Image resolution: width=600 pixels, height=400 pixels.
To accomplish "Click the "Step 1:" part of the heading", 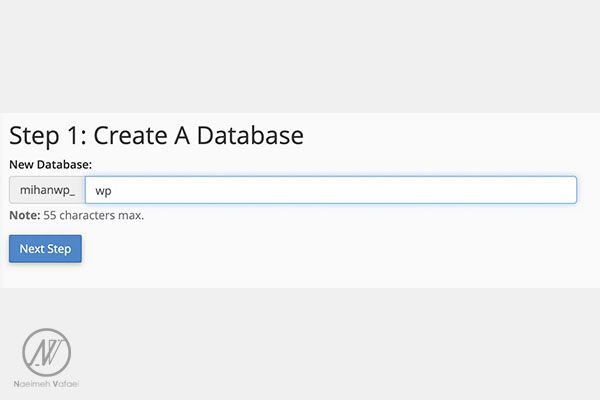I will pos(47,136).
